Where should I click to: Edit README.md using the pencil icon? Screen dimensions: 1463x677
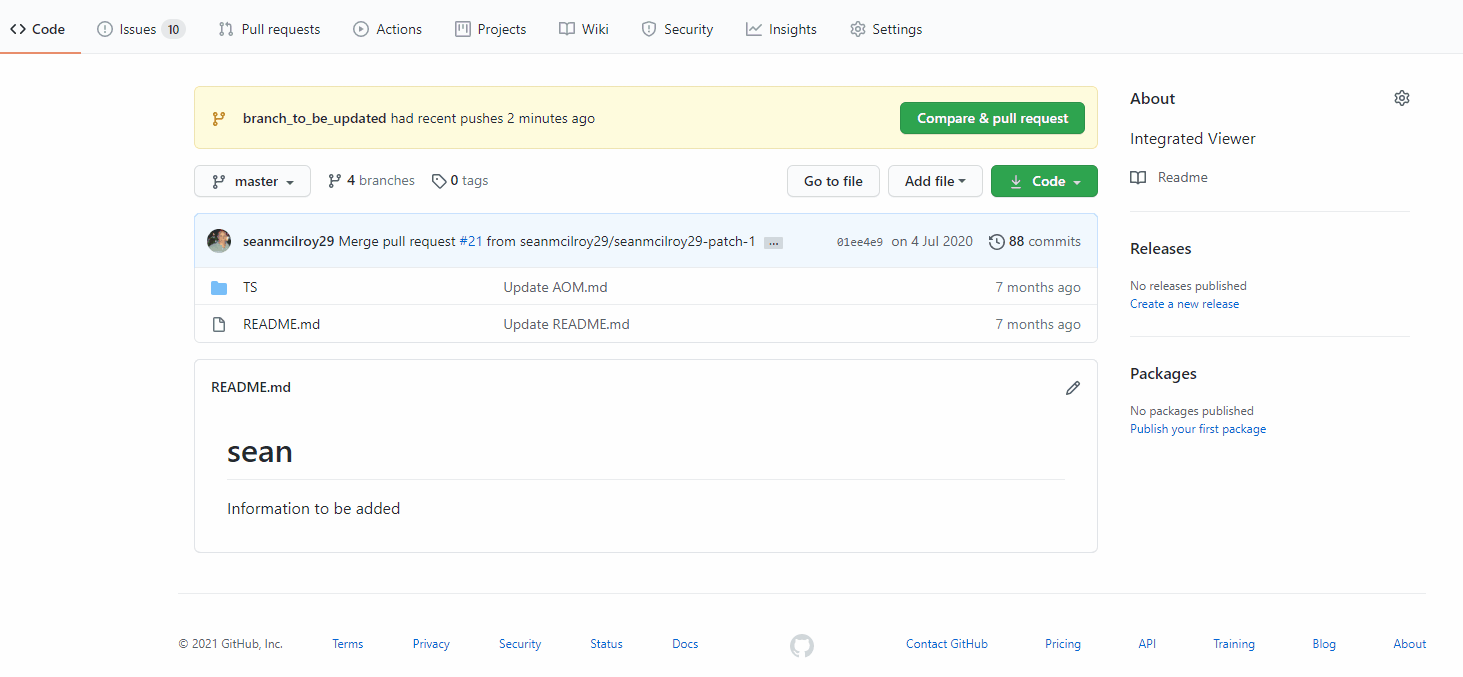tap(1072, 388)
